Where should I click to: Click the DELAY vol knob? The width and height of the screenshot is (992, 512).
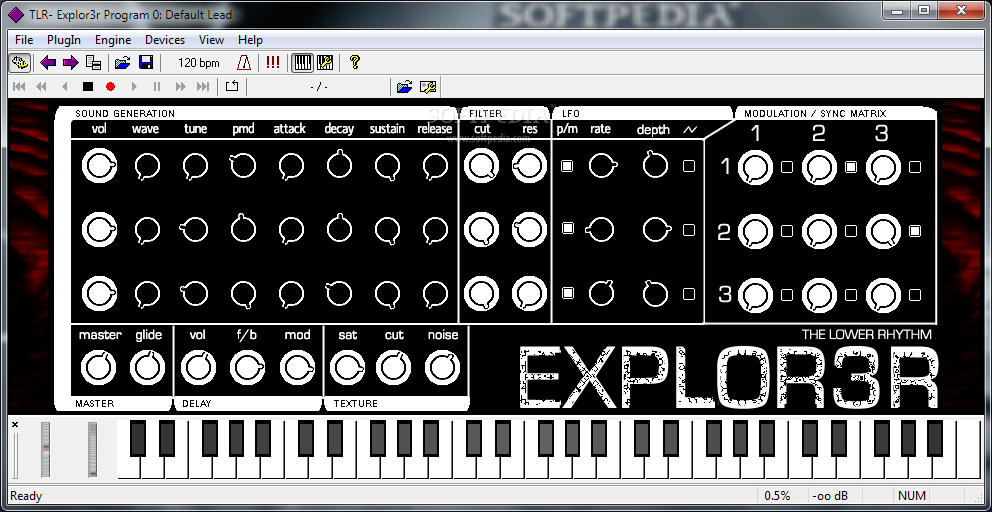point(198,368)
